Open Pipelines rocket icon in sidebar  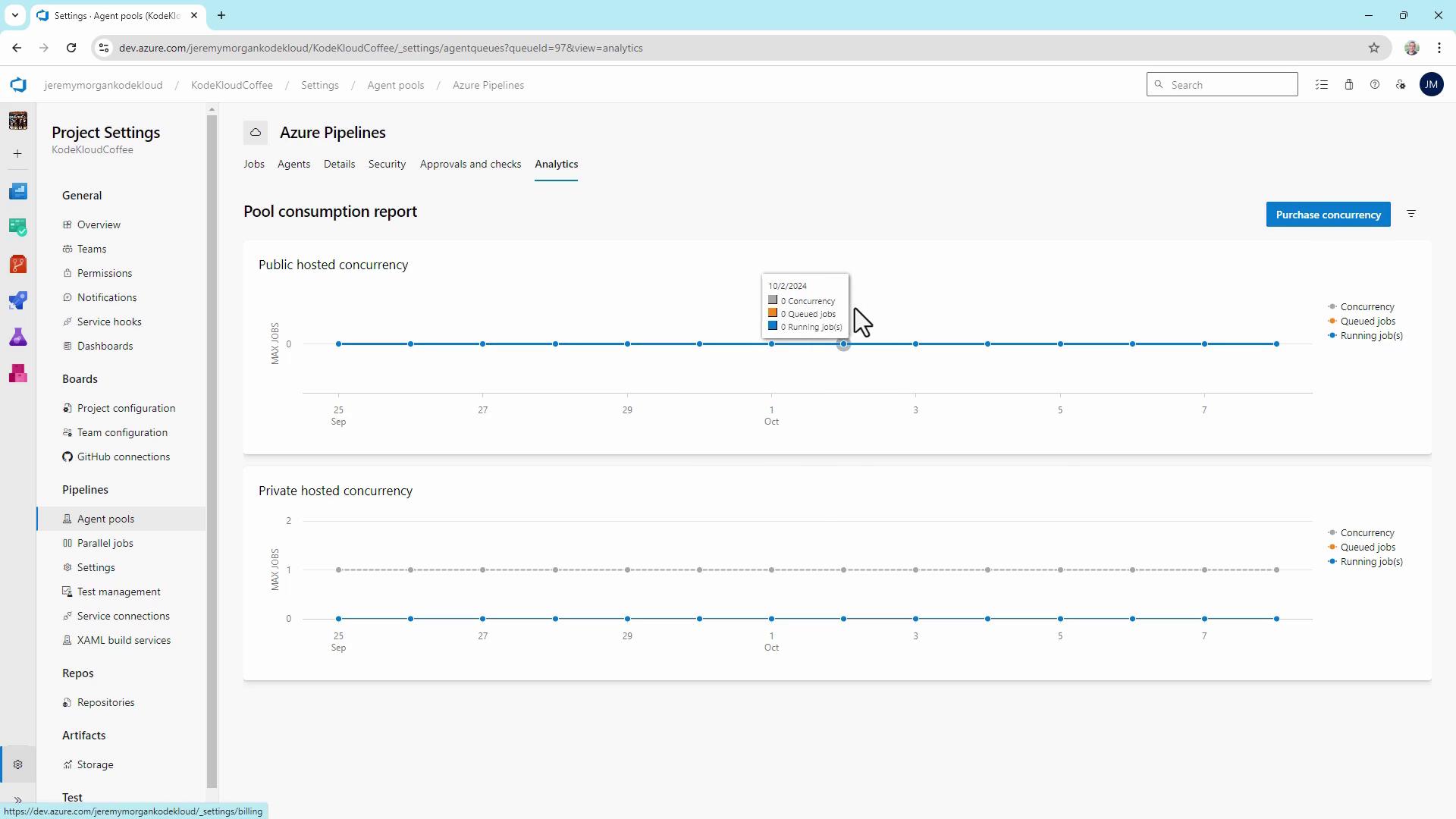18,301
